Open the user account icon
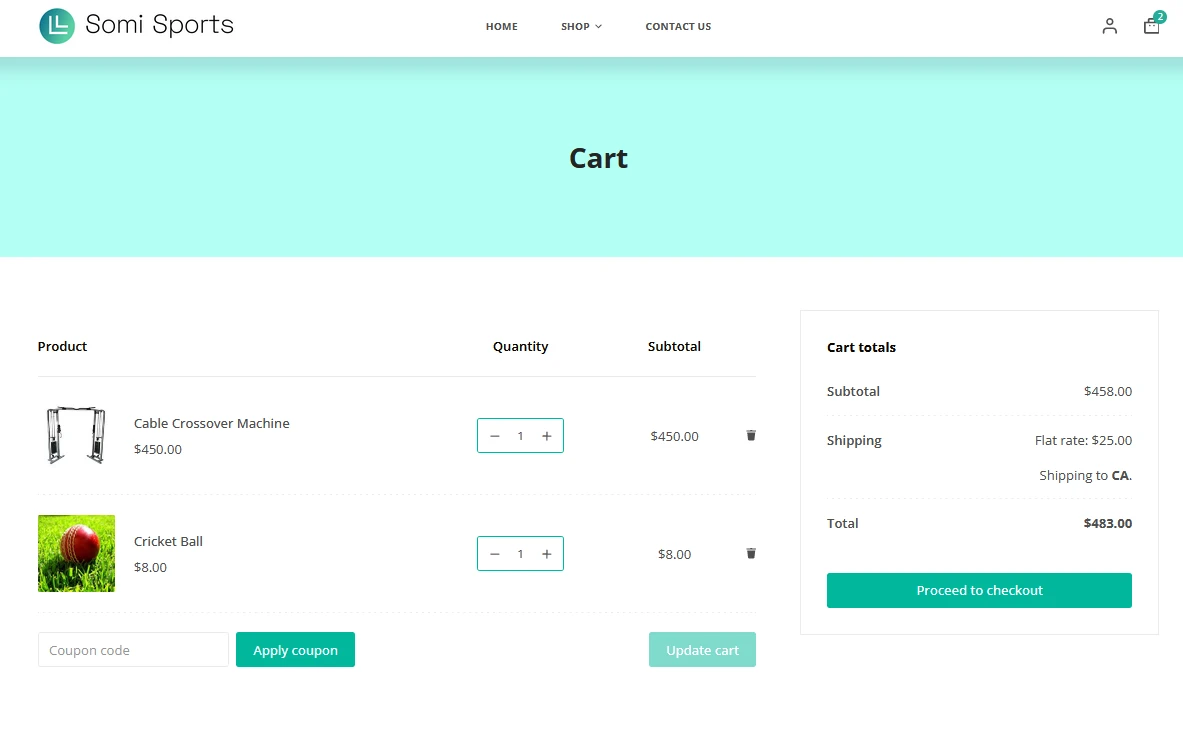Screen dimensions: 1183x732 1109,26
